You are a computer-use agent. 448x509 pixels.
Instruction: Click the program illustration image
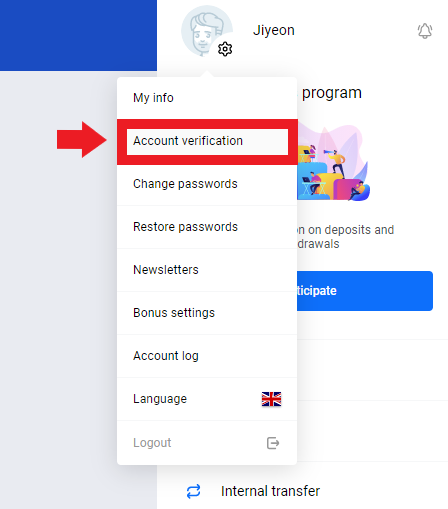point(334,163)
